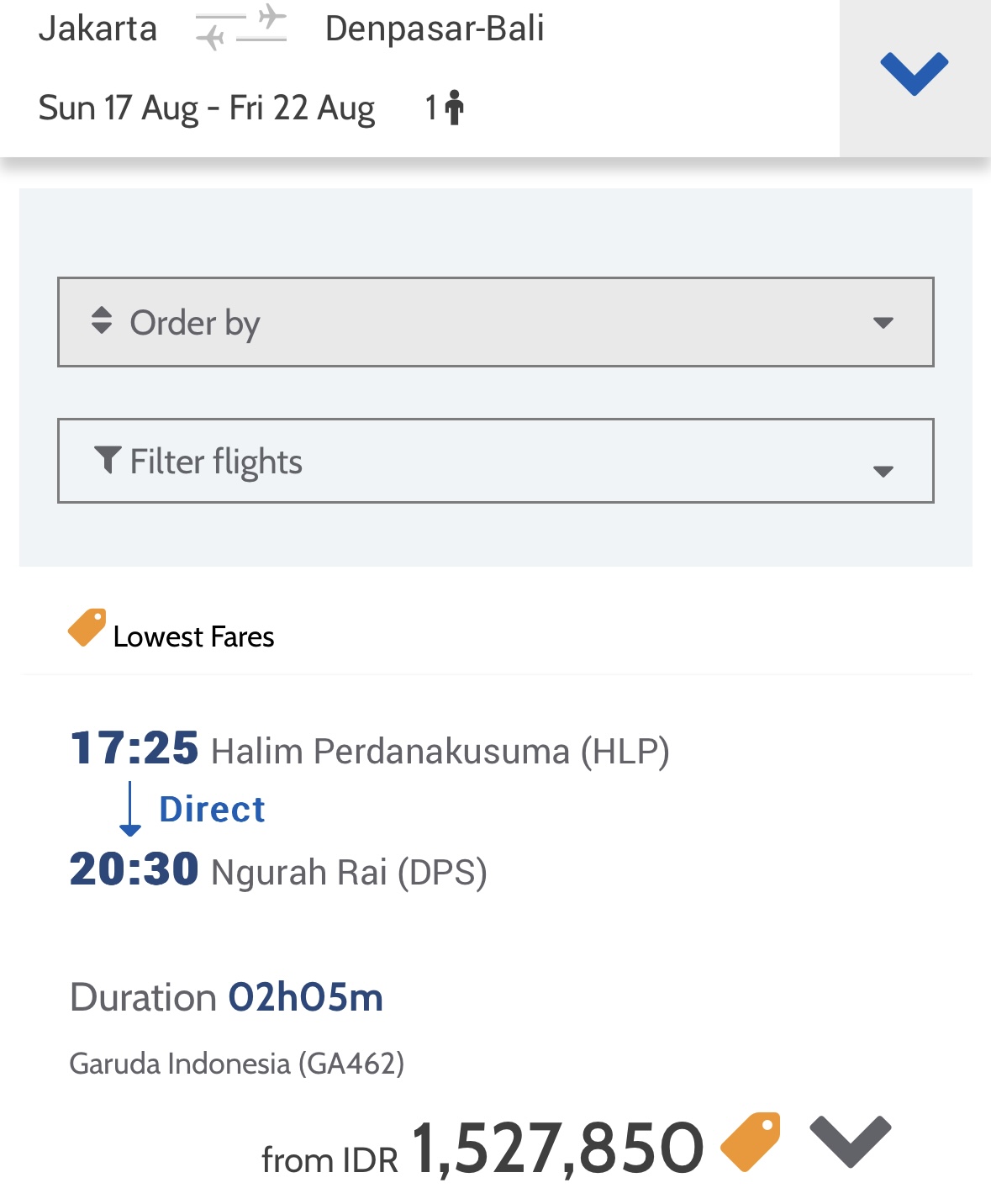Click the blue down arrow beside Direct
991x1204 pixels.
click(x=130, y=809)
